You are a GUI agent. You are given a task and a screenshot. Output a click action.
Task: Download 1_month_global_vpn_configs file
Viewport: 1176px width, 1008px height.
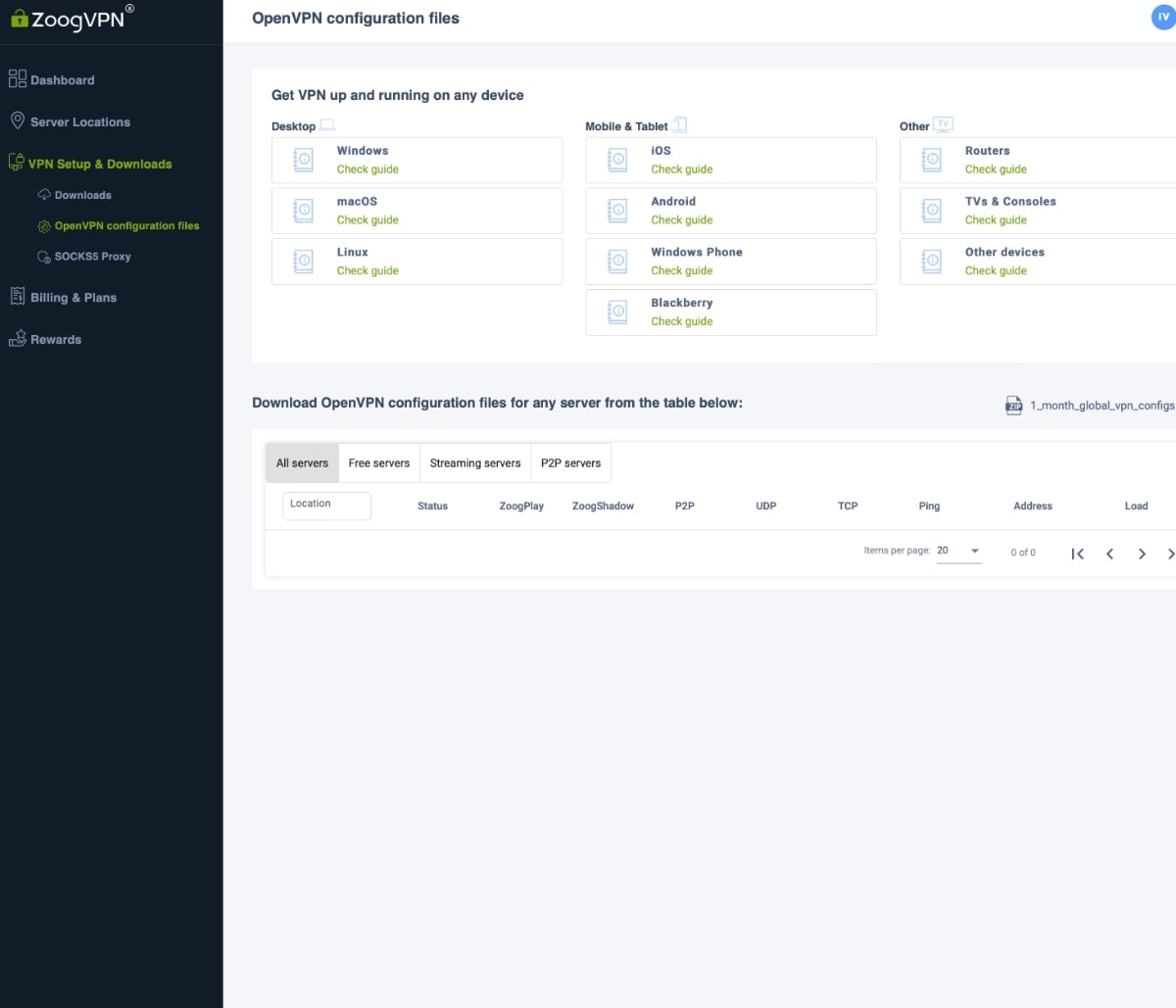[1102, 406]
